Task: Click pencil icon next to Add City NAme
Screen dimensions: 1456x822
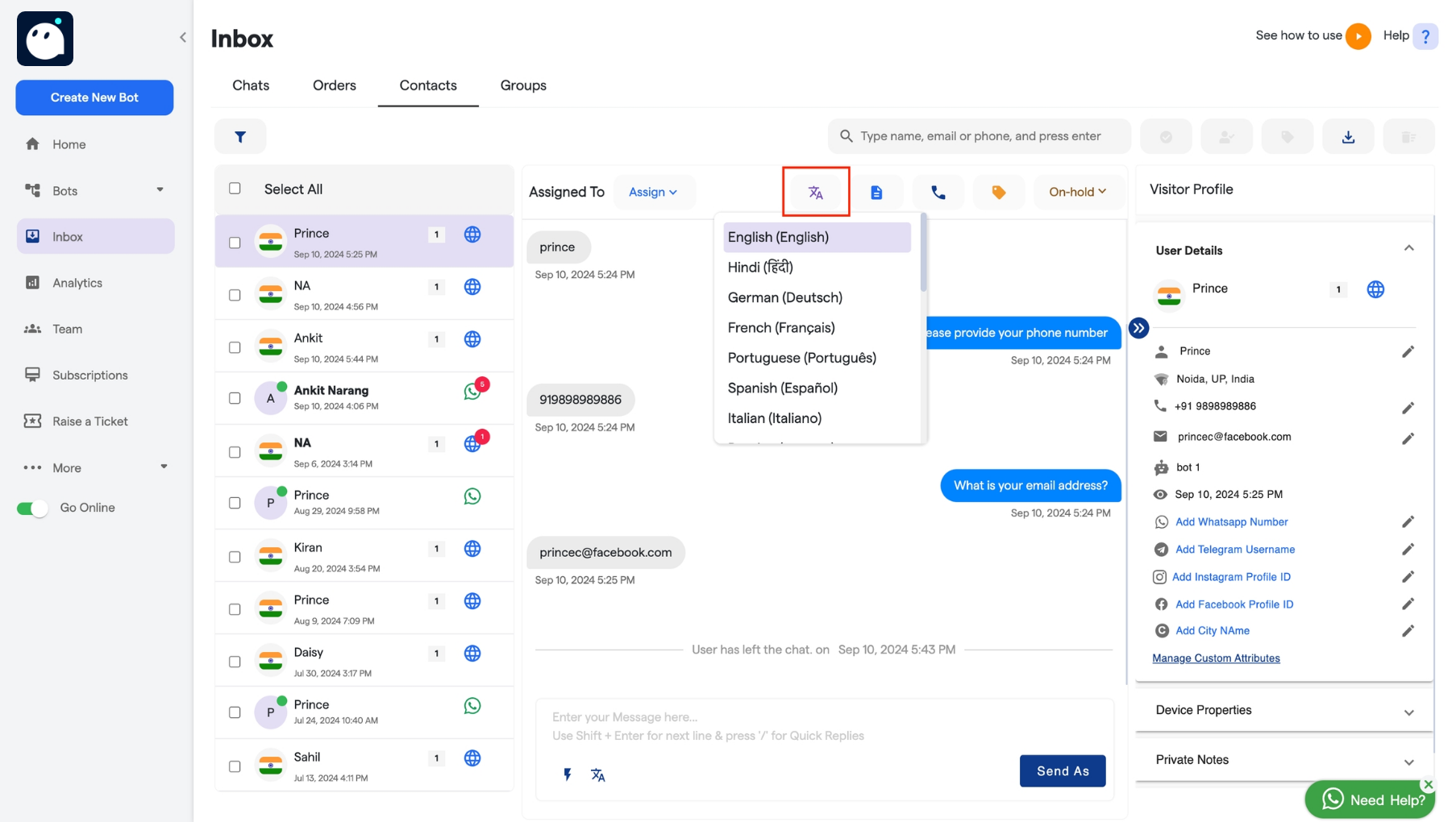Action: pyautogui.click(x=1408, y=631)
